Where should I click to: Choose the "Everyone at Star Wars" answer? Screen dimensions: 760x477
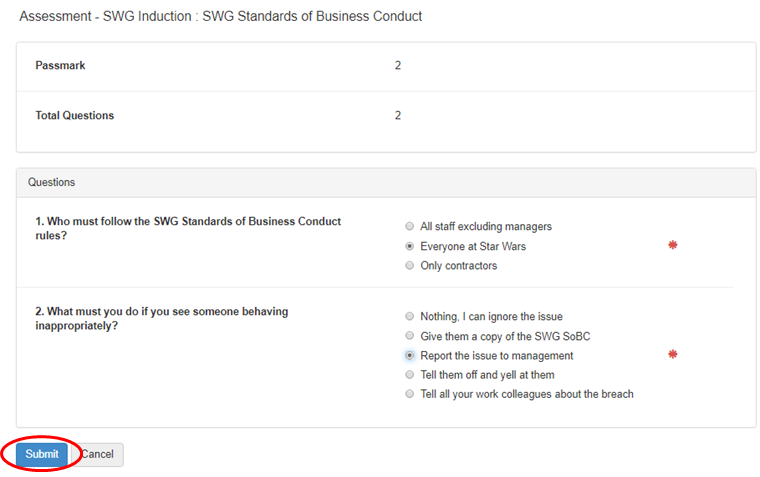409,246
